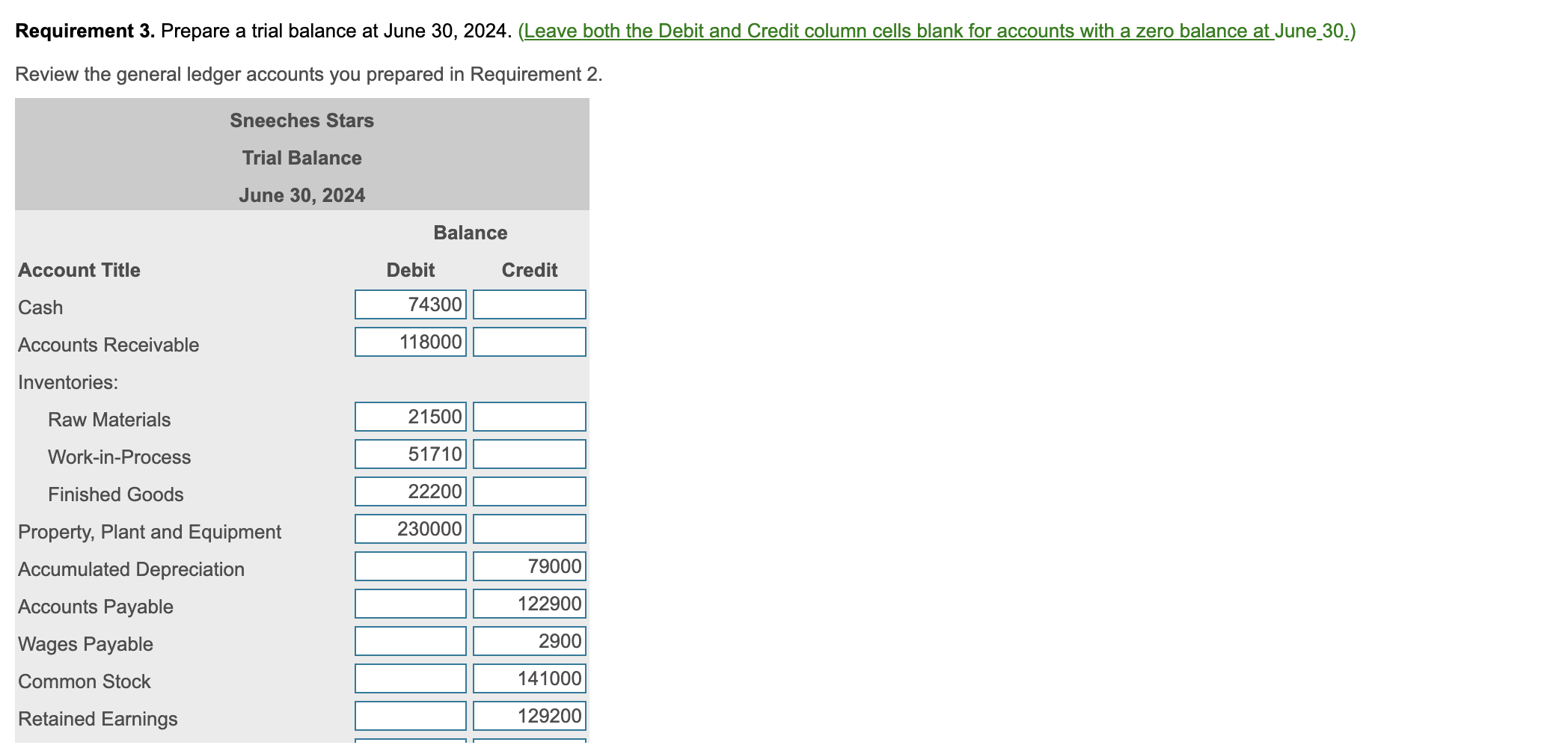1568x754 pixels.
Task: Select the Accounts Payable debit field
Action: click(x=411, y=604)
